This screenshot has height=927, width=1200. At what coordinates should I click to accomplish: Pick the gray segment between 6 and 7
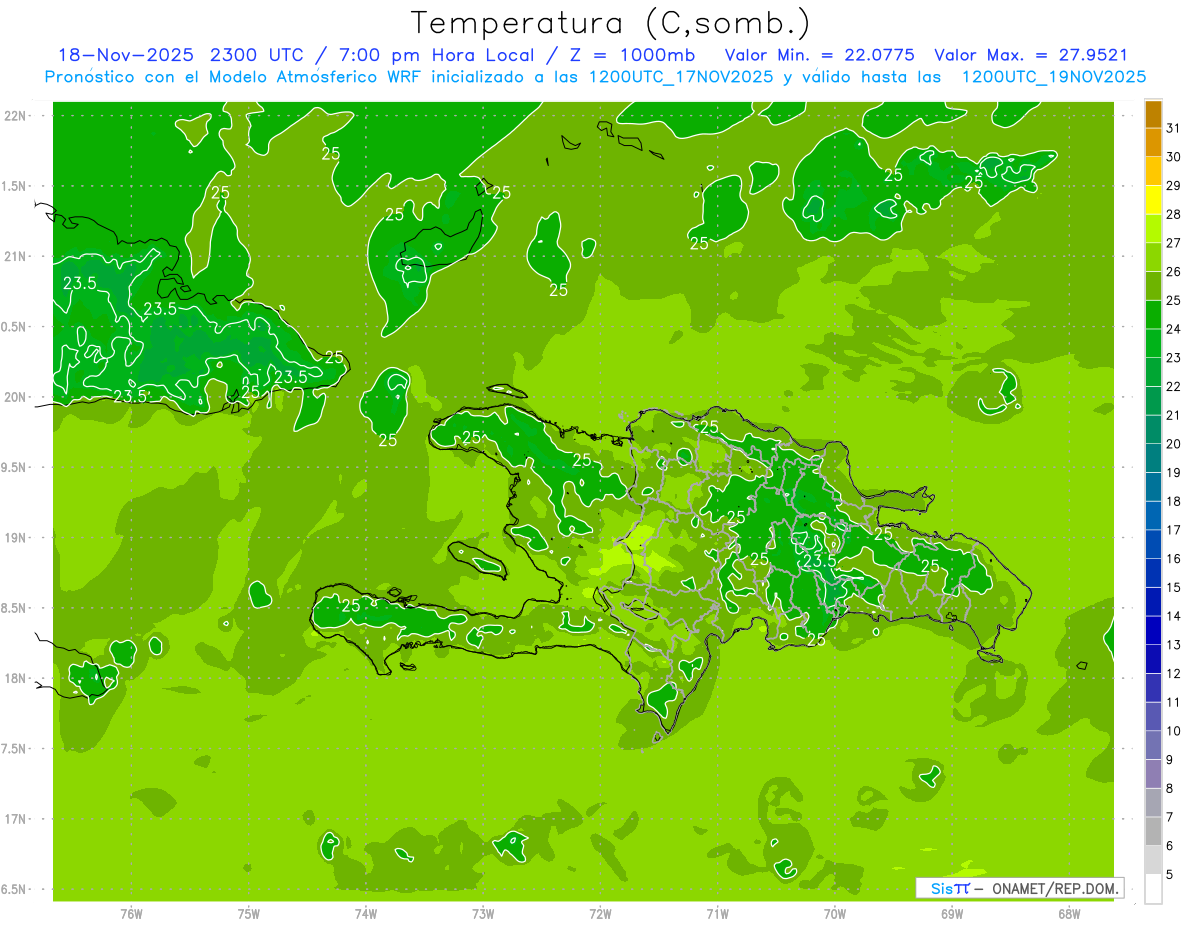(x=1153, y=831)
